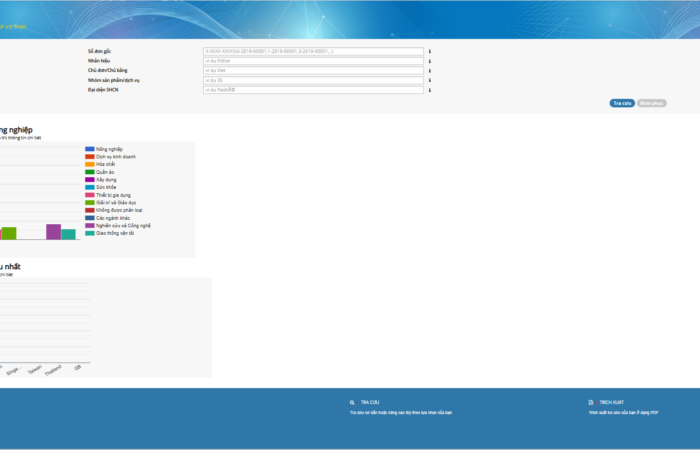Click the 'Singa...' axis label

13,370
